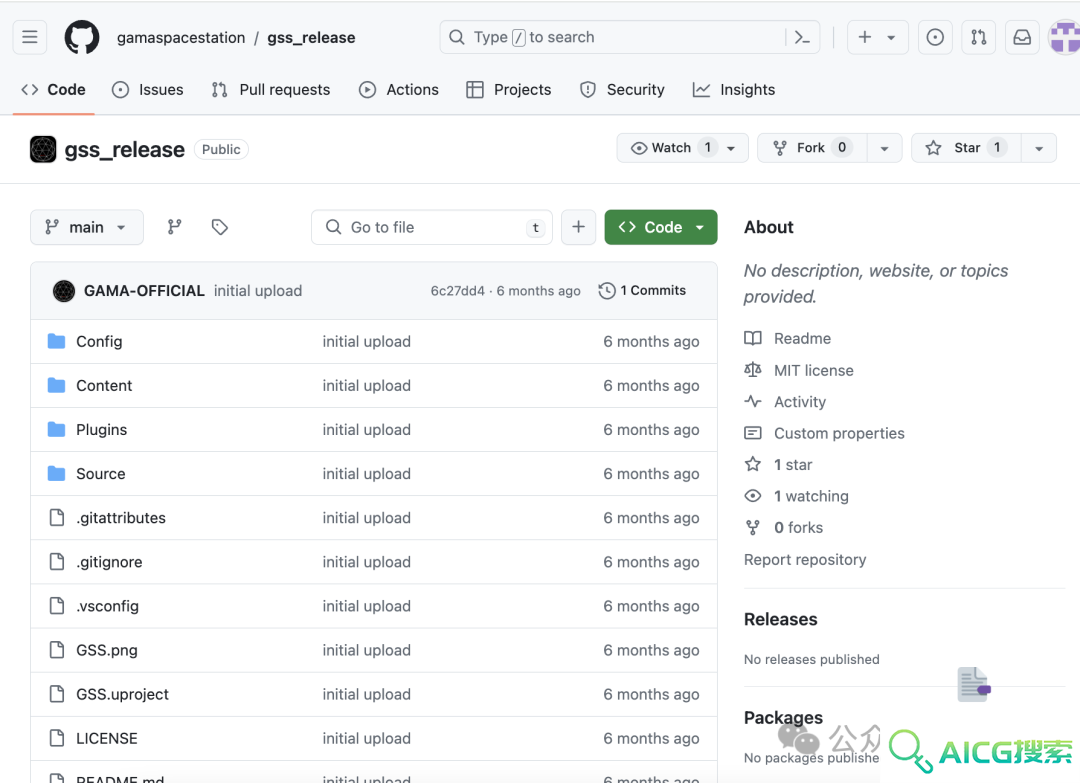Click the star icon next to 1 star
Screen dimensions: 1080x783
pos(753,464)
